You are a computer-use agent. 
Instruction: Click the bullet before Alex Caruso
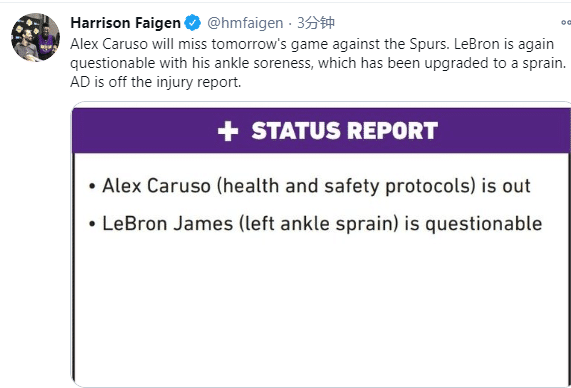point(92,187)
